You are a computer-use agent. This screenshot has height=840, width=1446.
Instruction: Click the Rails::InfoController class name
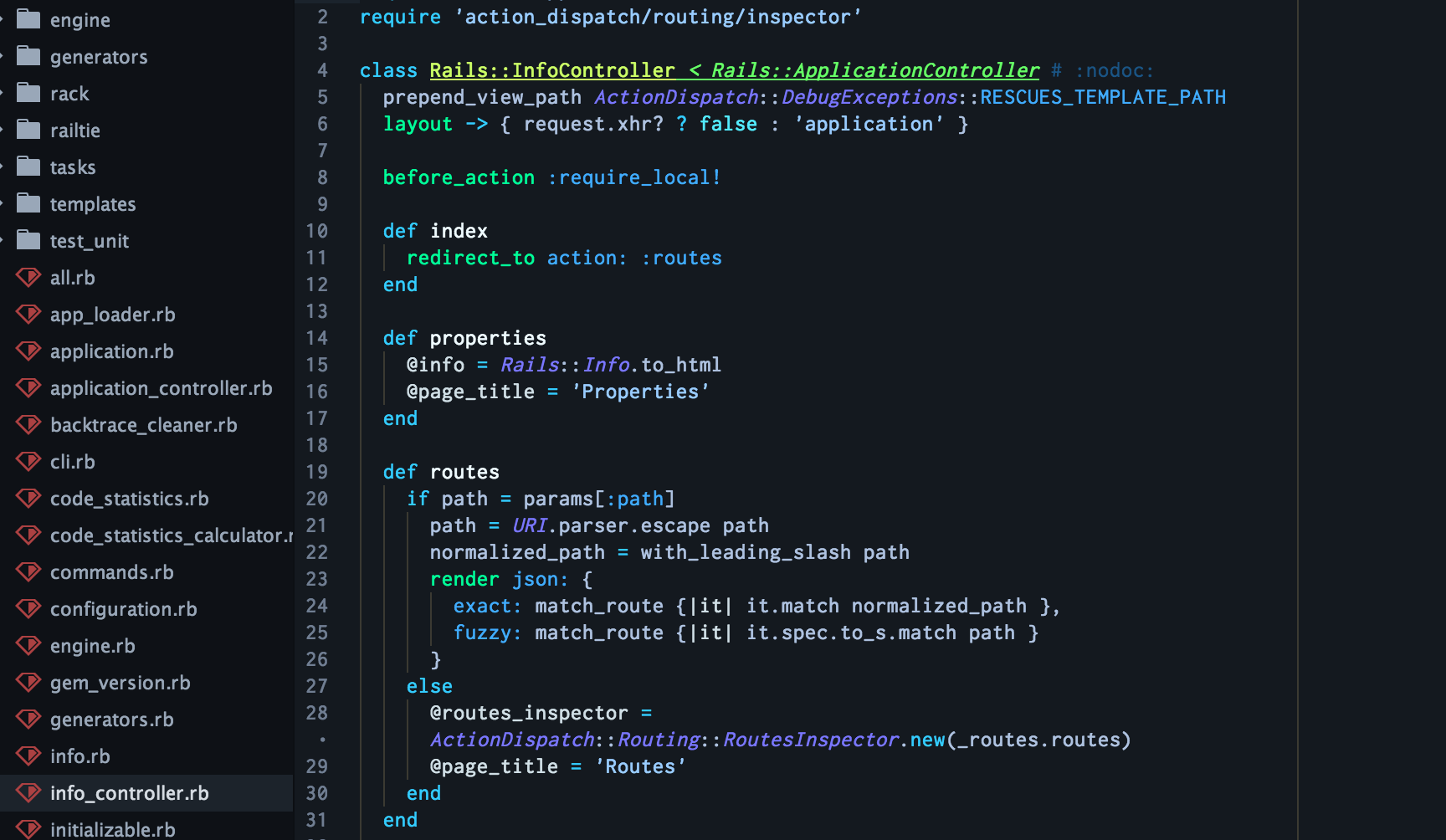[x=552, y=70]
